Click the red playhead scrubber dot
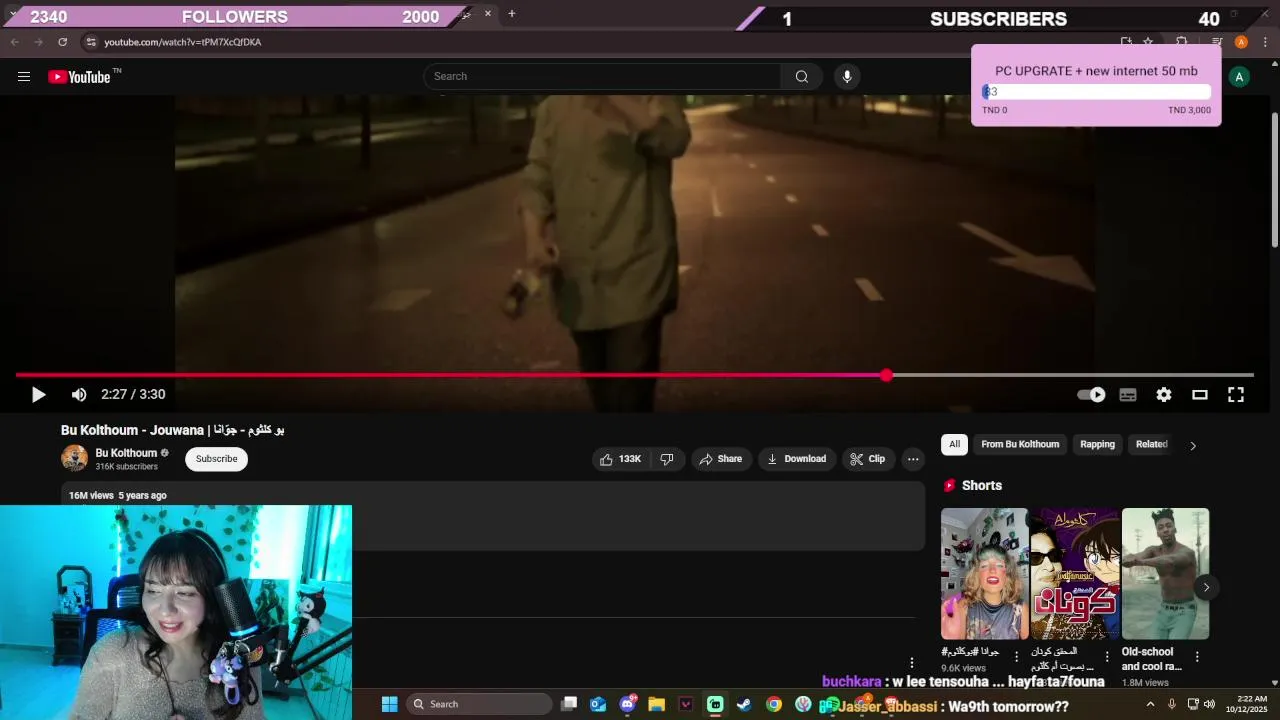The width and height of the screenshot is (1280, 720). pyautogui.click(x=886, y=375)
